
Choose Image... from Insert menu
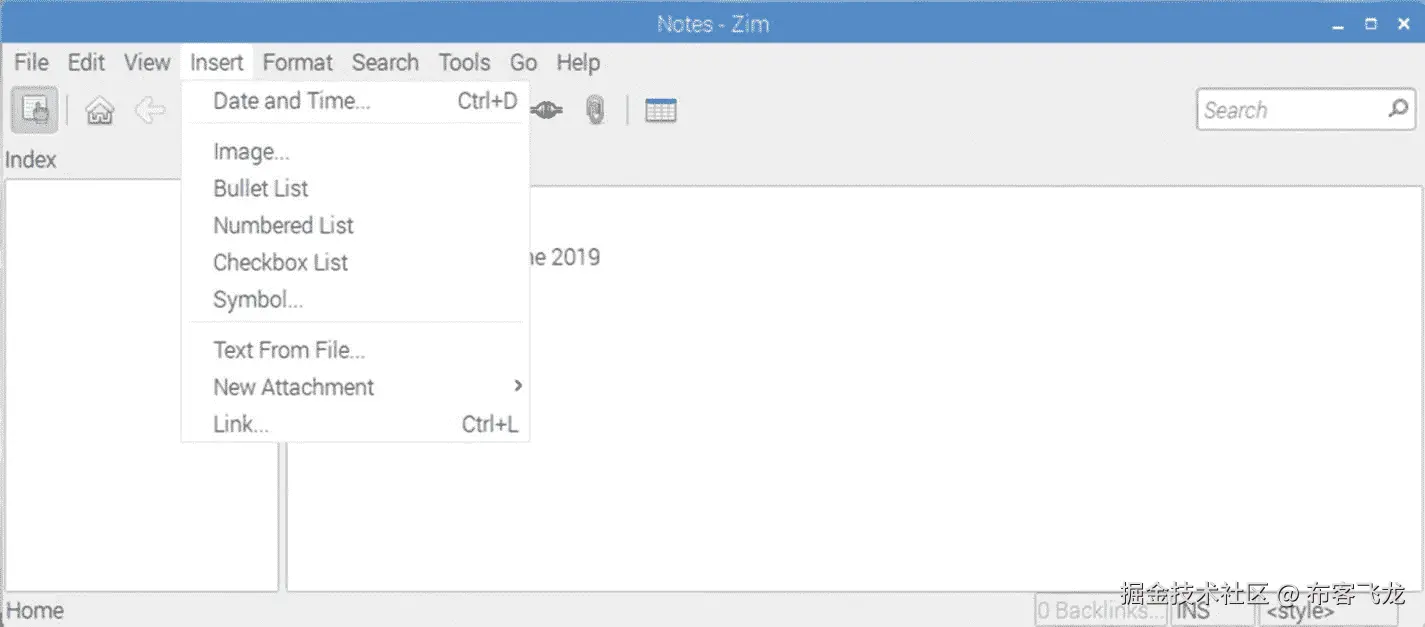tap(251, 152)
